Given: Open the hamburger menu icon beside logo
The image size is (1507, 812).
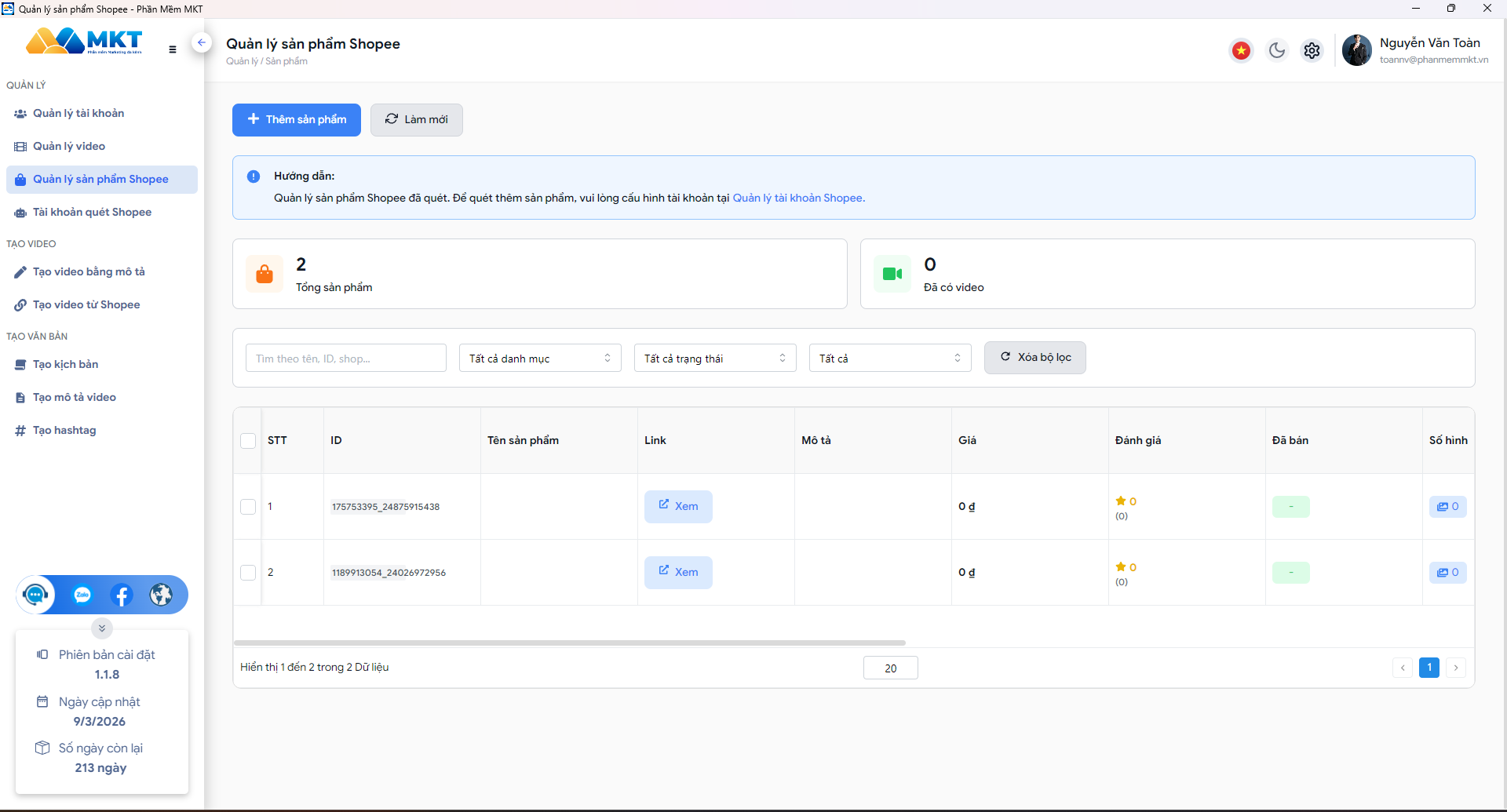Looking at the screenshot, I should click(x=173, y=49).
